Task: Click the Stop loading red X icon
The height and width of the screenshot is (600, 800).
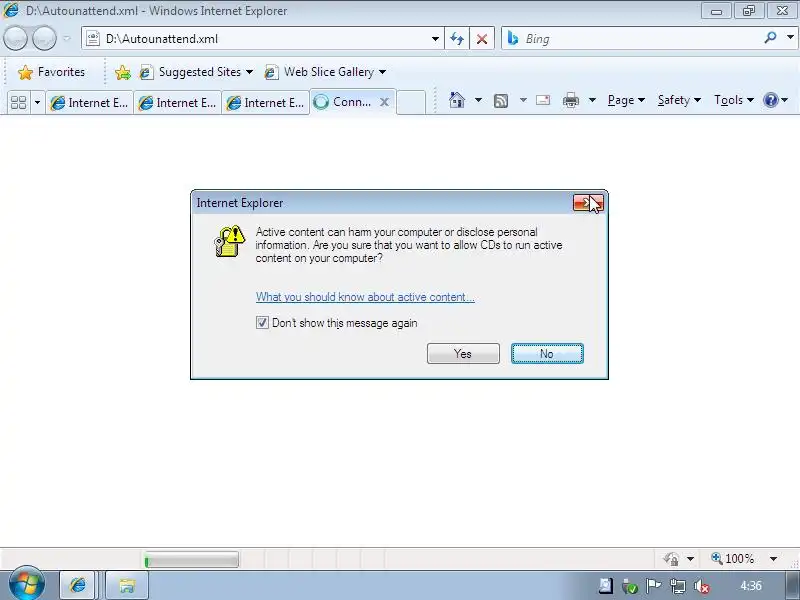Action: pos(482,39)
